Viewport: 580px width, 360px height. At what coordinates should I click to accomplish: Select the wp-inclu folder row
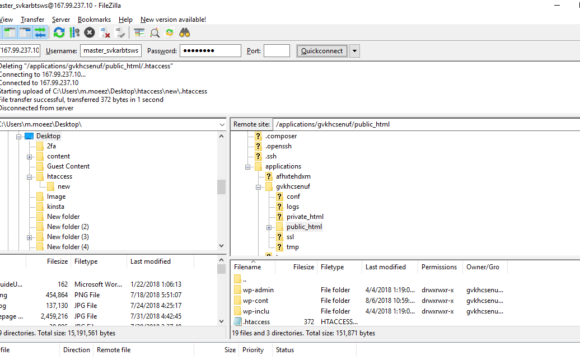coord(369,311)
